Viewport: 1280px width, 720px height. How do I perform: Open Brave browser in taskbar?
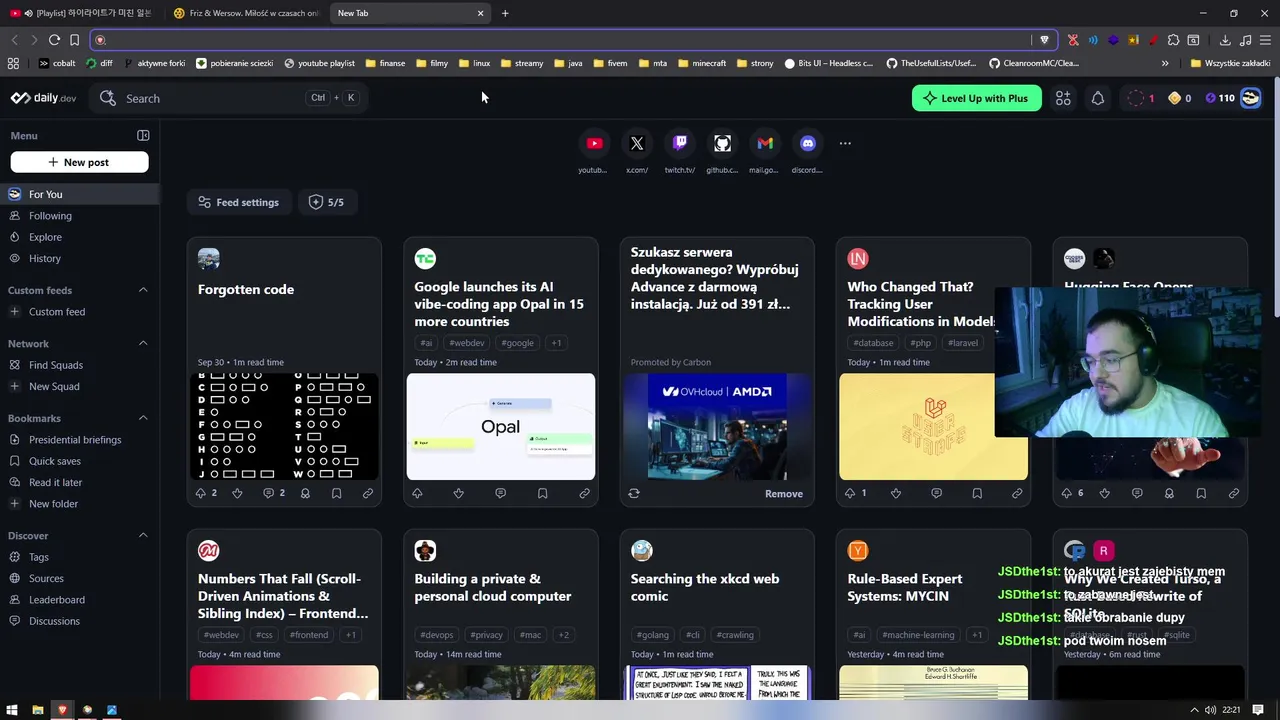[62, 710]
